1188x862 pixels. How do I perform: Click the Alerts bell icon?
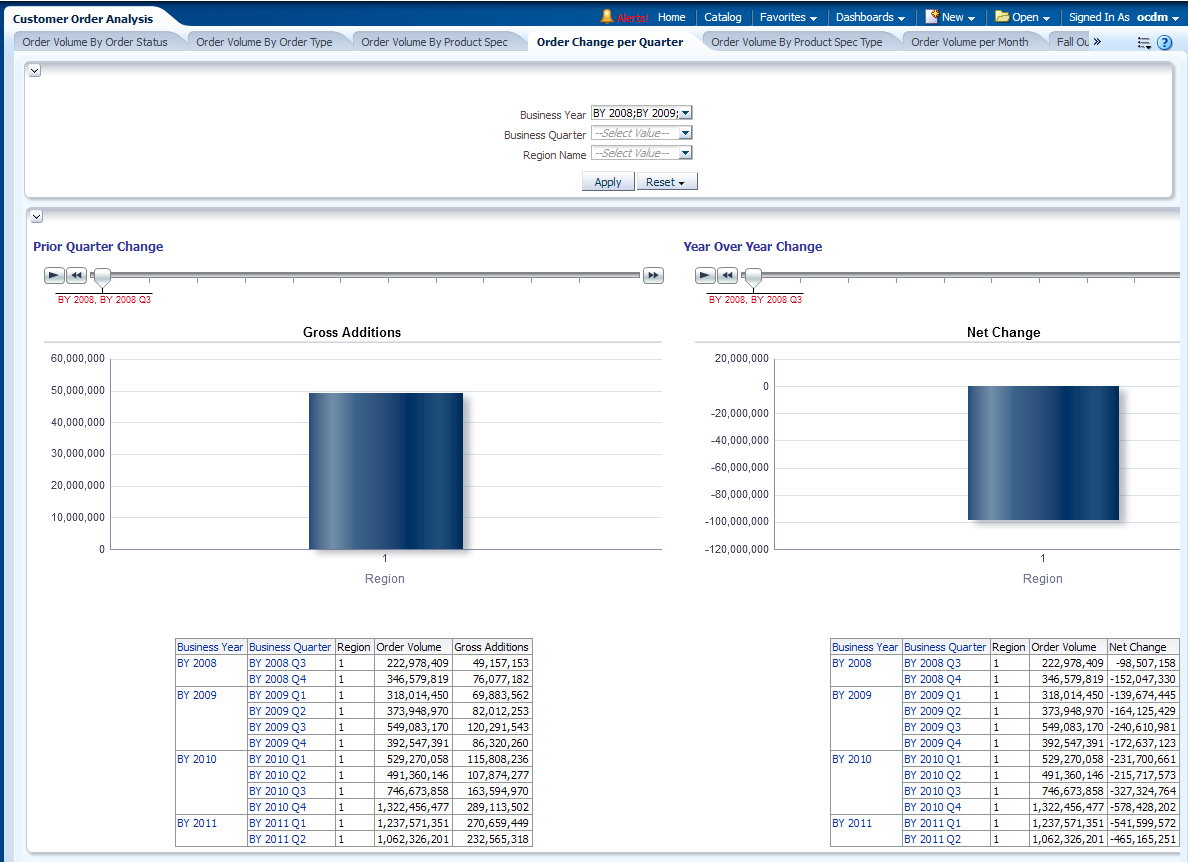607,16
